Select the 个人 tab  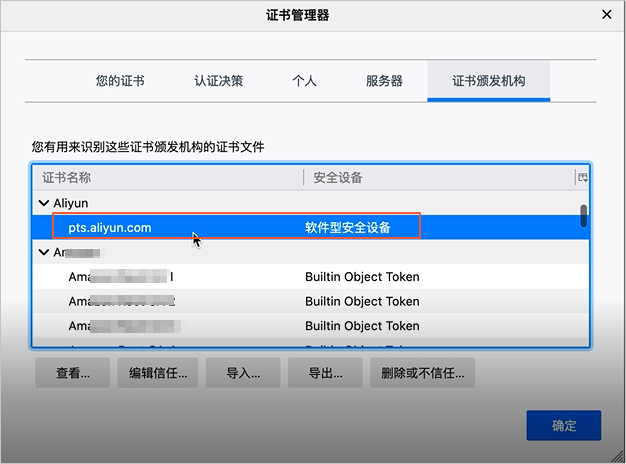pos(304,81)
